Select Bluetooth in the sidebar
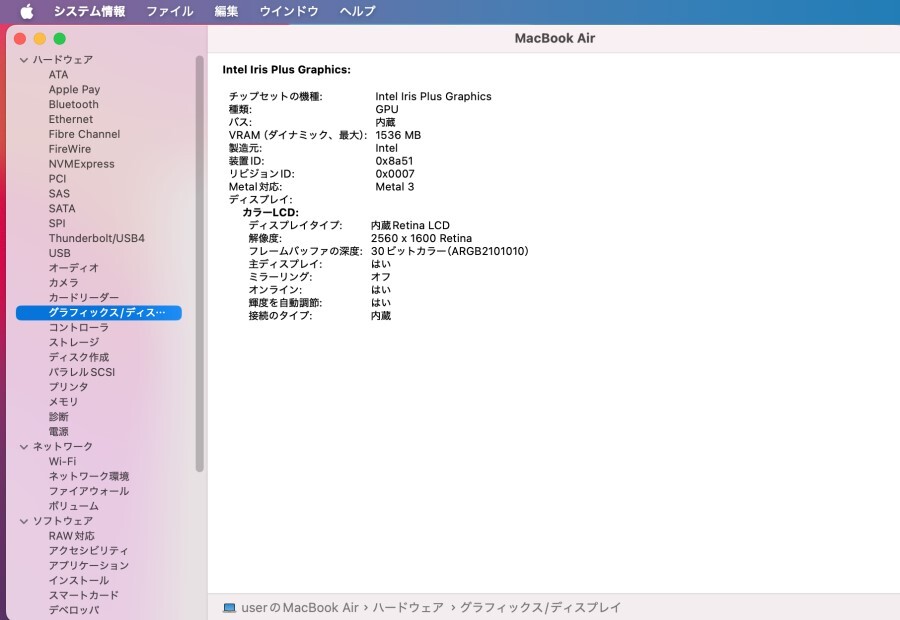 tap(73, 104)
